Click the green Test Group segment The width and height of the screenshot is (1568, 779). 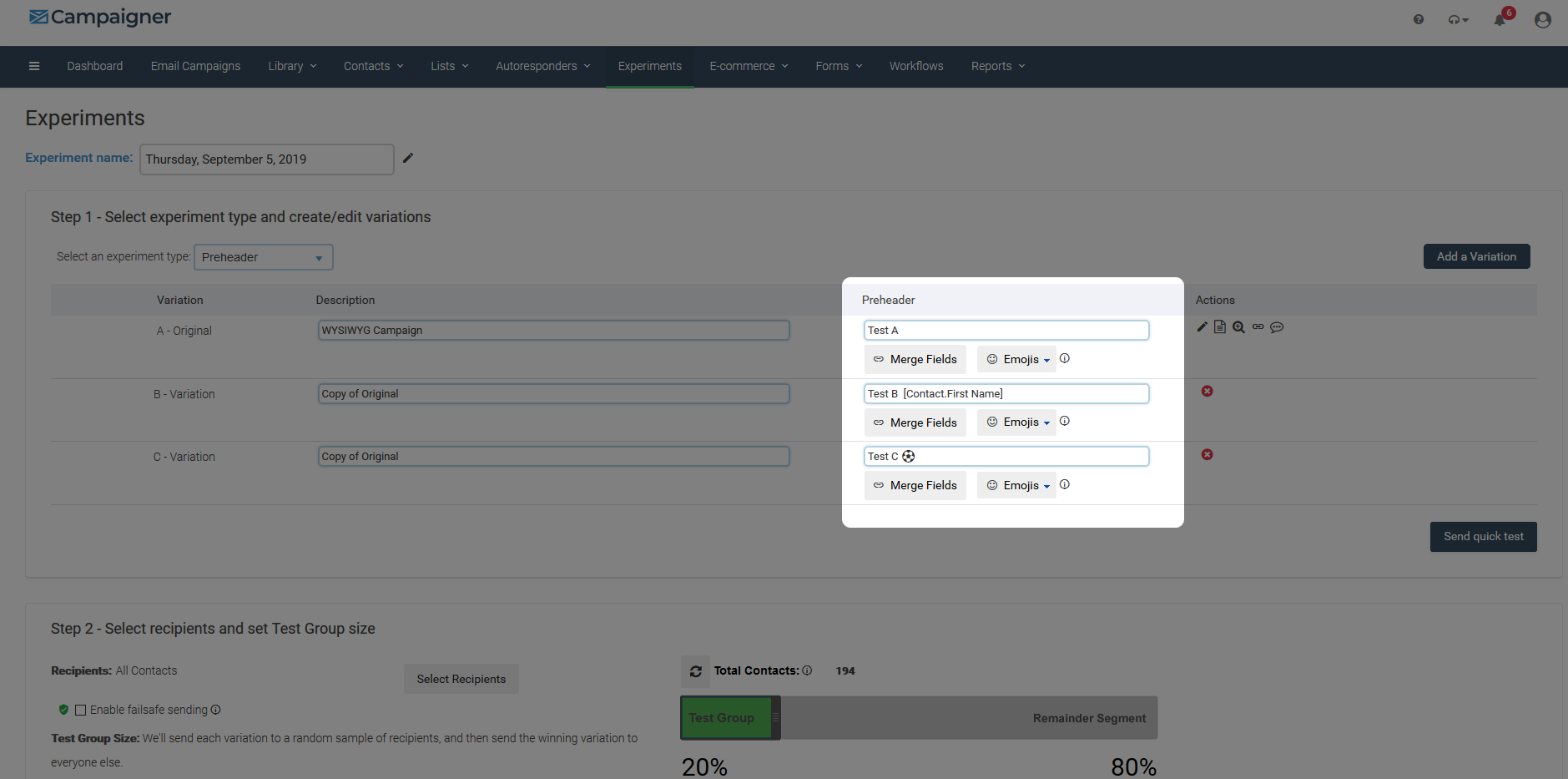pos(725,718)
